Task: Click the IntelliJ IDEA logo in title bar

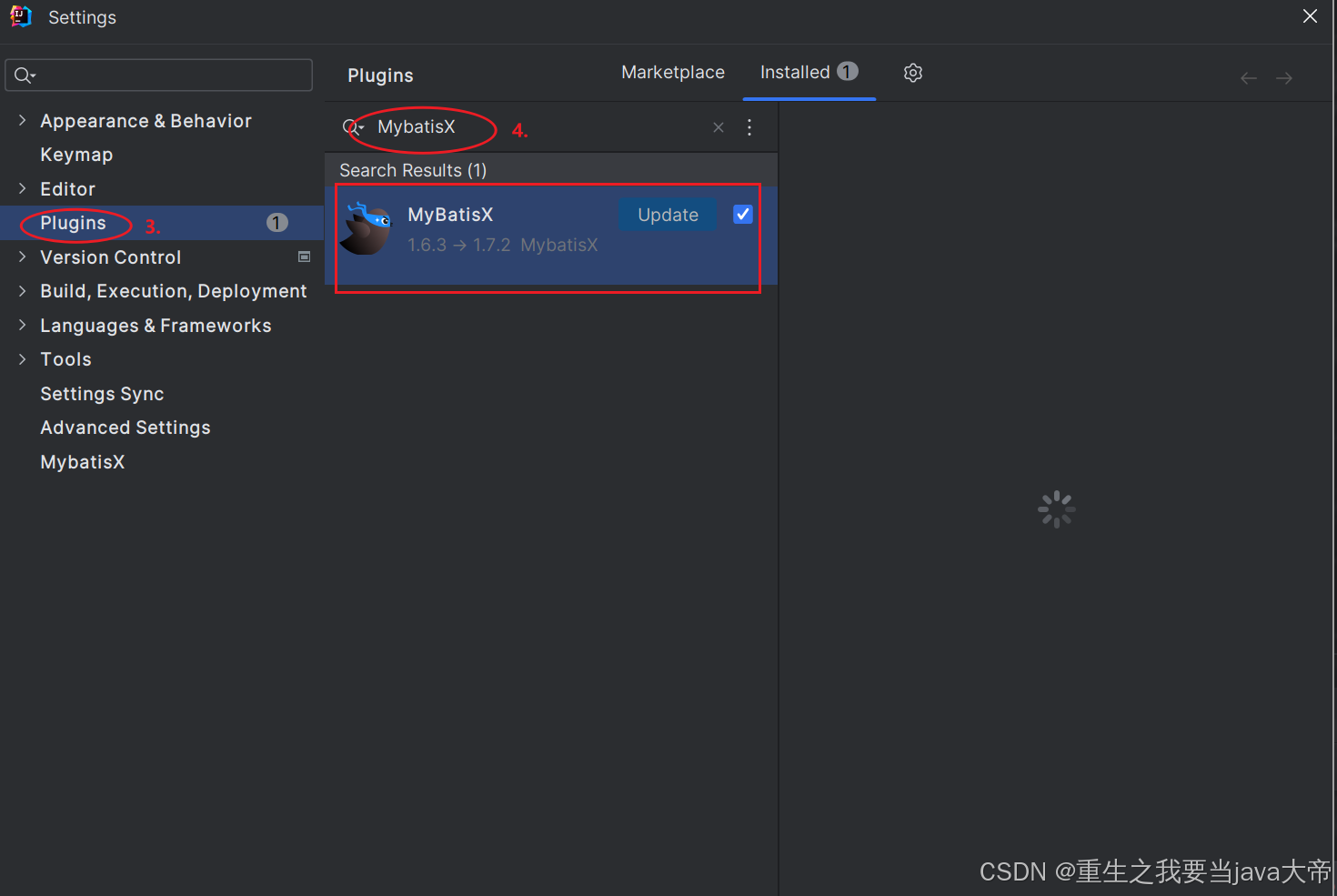Action: [20, 16]
